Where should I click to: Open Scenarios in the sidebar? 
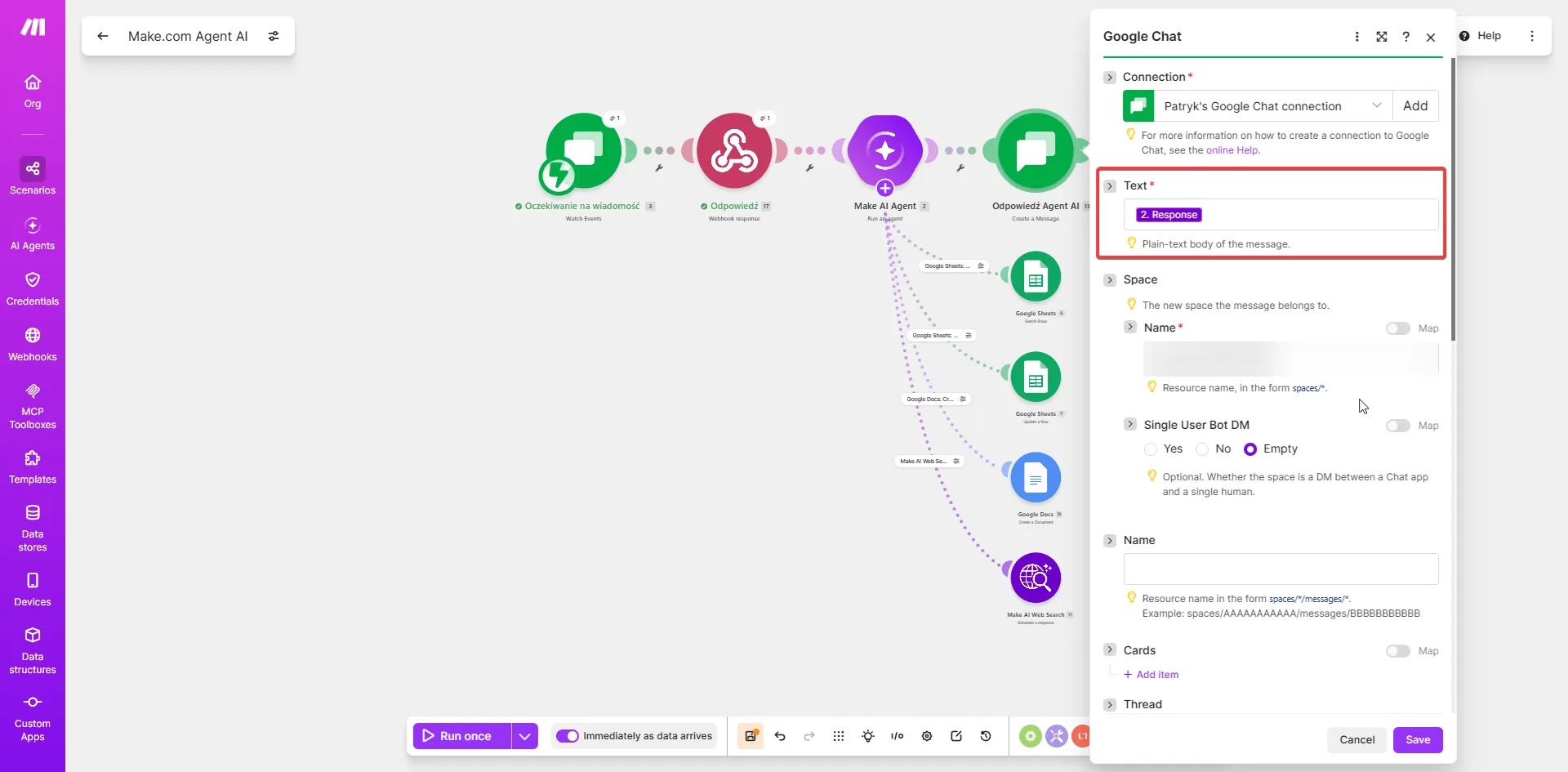tap(33, 176)
